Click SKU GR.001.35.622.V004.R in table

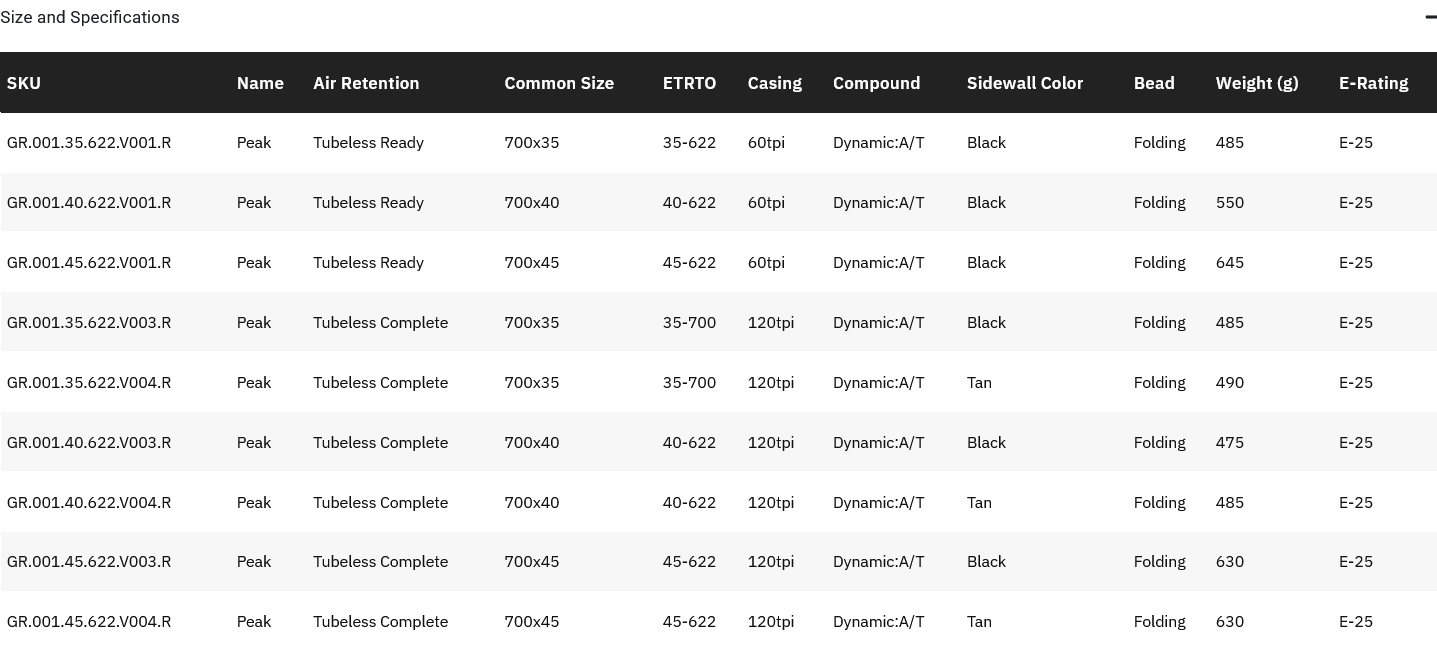click(89, 382)
